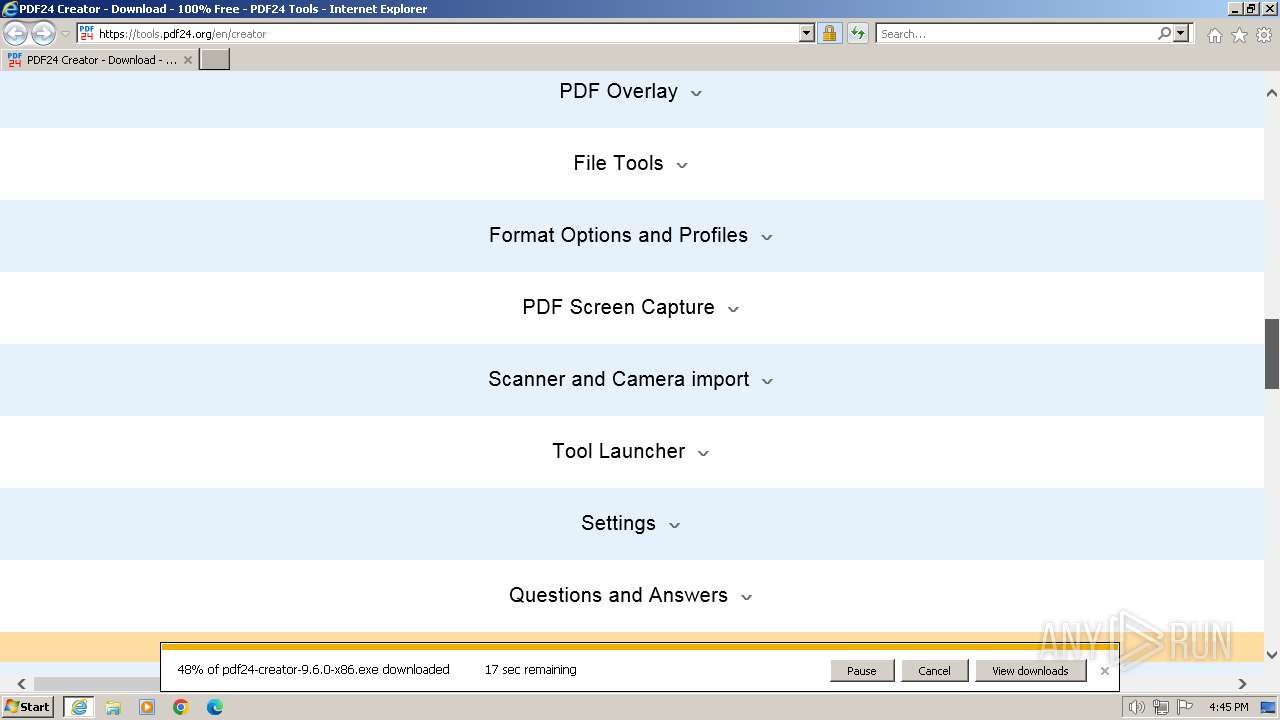Viewport: 1280px width, 720px height.
Task: Click the browser Forward arrow button
Action: coord(43,33)
